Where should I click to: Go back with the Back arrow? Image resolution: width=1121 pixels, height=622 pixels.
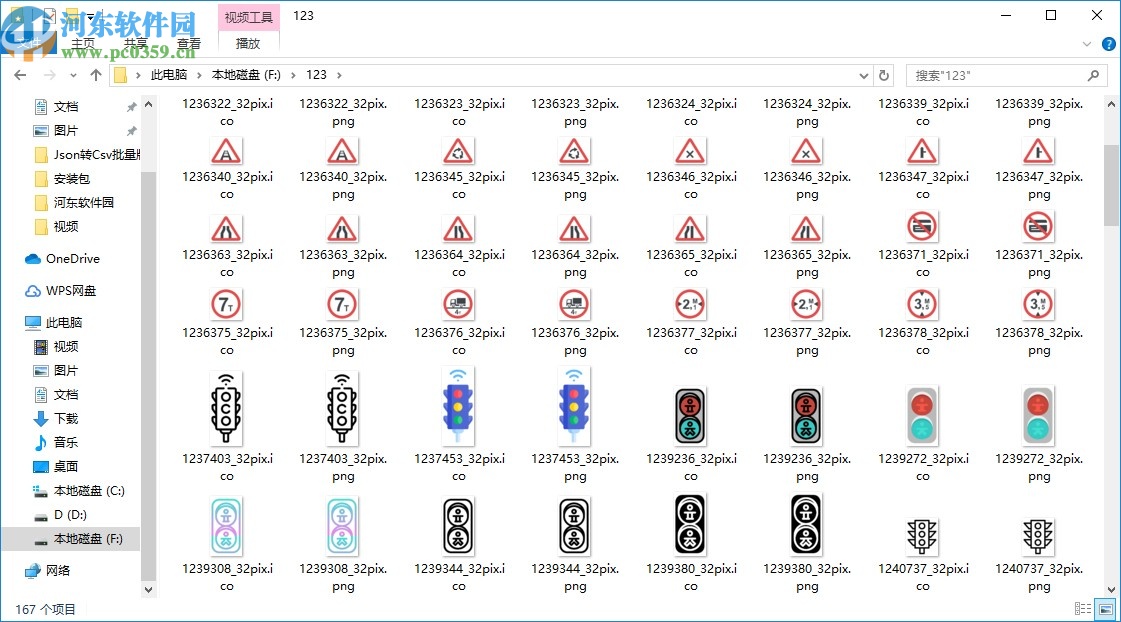(x=20, y=75)
